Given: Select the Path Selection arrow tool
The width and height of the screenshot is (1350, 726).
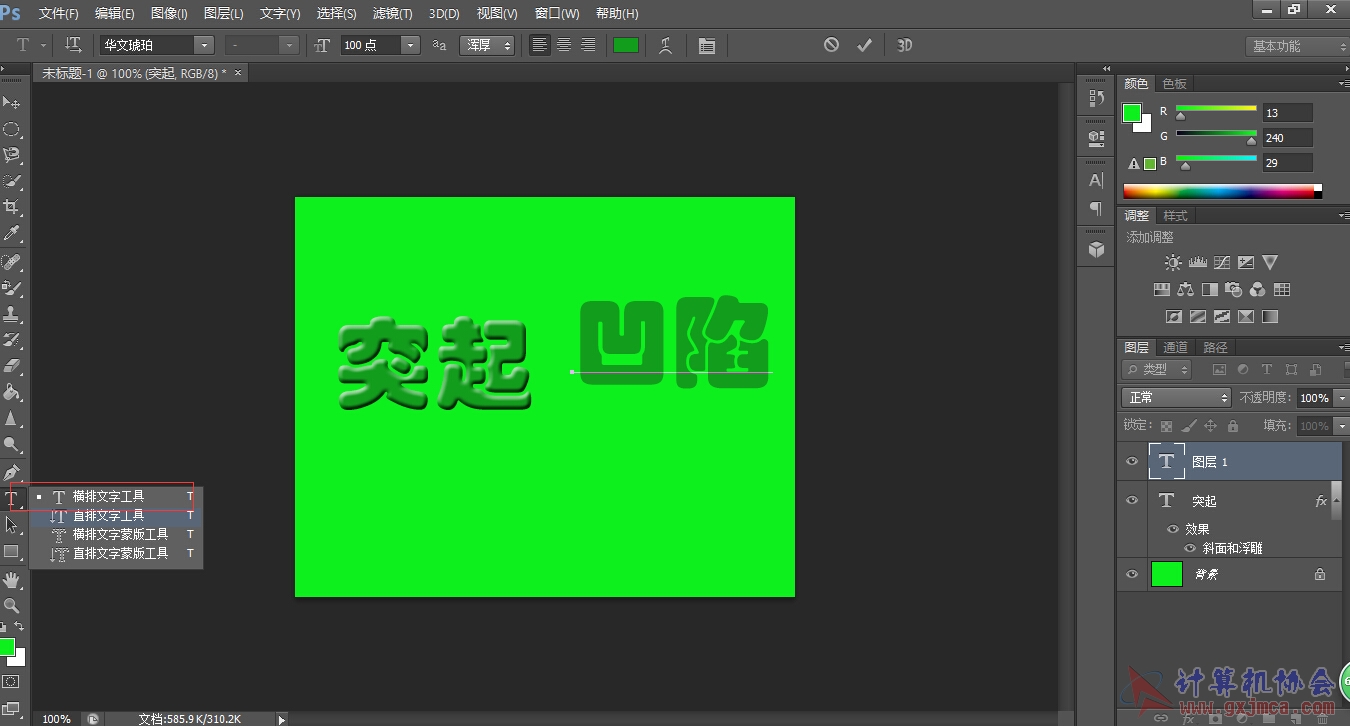Looking at the screenshot, I should (x=12, y=525).
